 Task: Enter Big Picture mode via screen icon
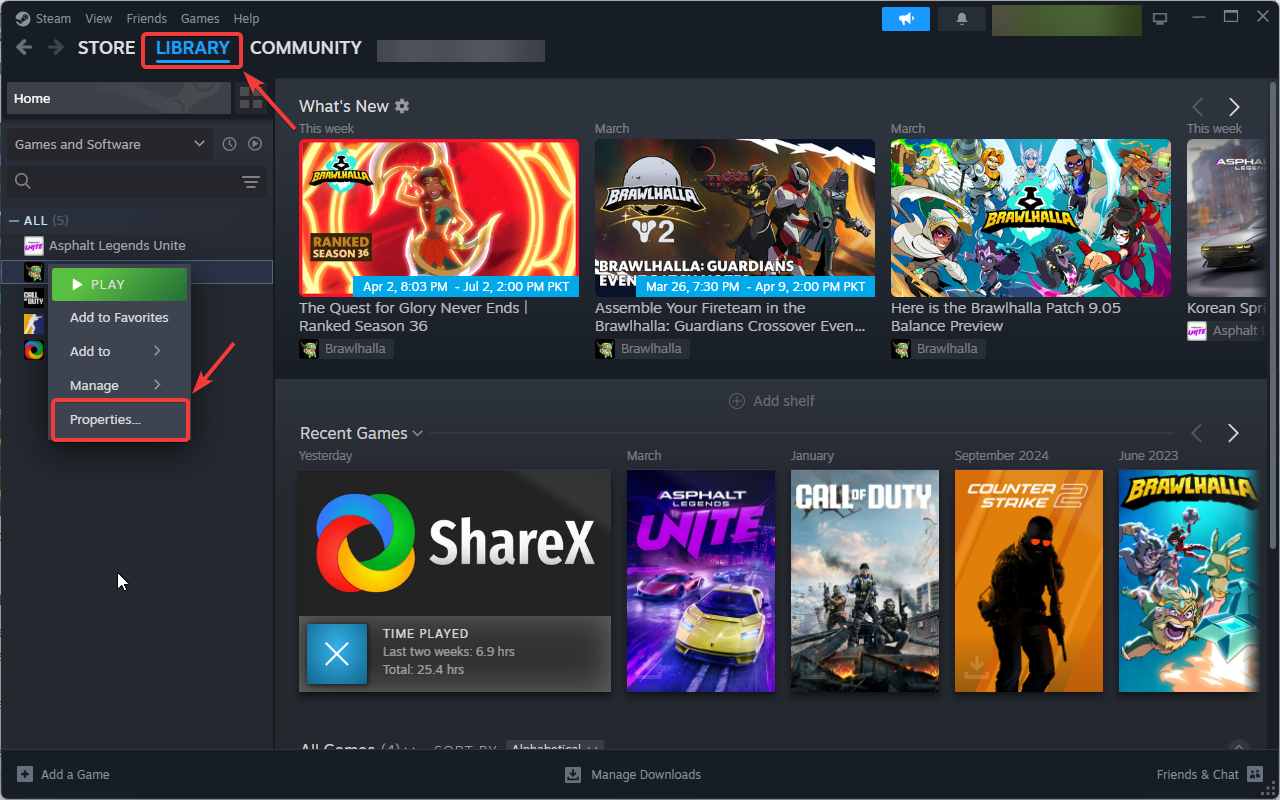(x=1159, y=17)
